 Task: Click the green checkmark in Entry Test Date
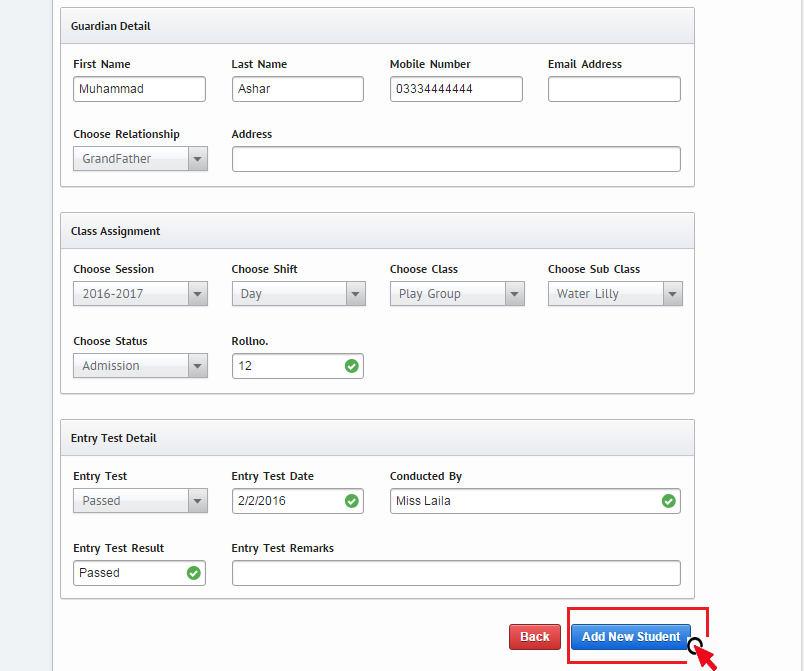[351, 501]
